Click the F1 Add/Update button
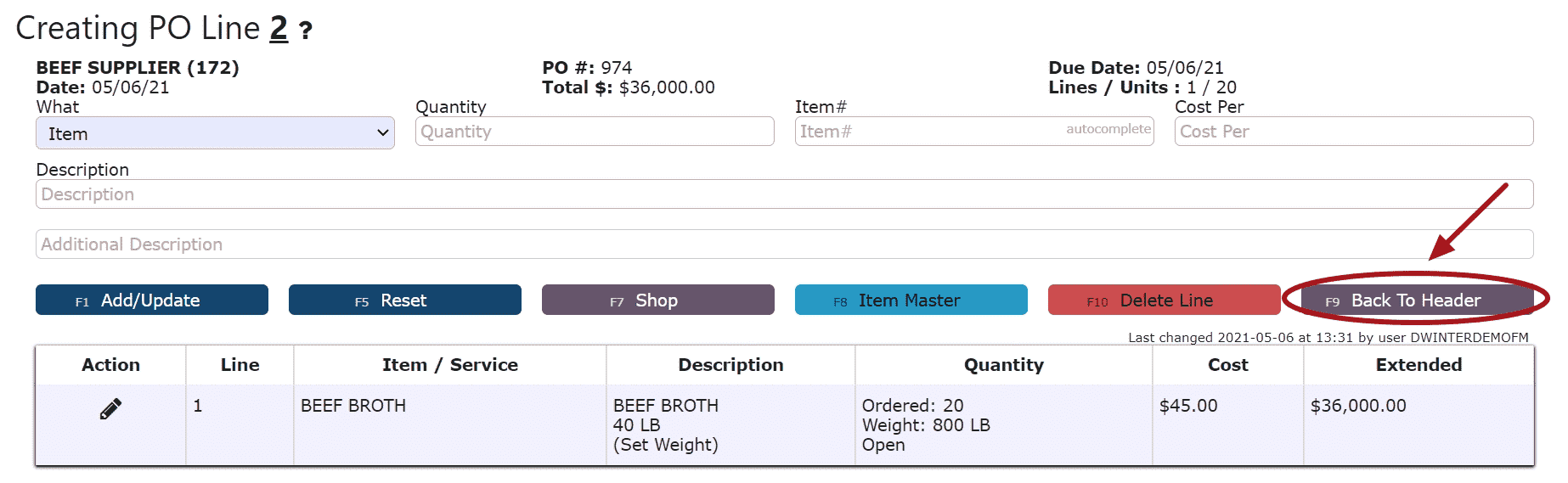The image size is (1568, 483). tap(152, 300)
